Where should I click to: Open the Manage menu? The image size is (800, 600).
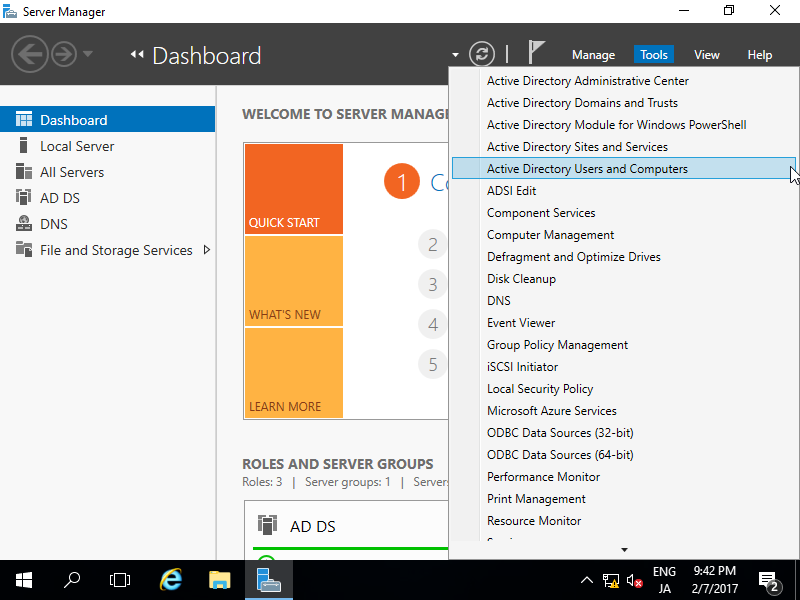coord(593,55)
